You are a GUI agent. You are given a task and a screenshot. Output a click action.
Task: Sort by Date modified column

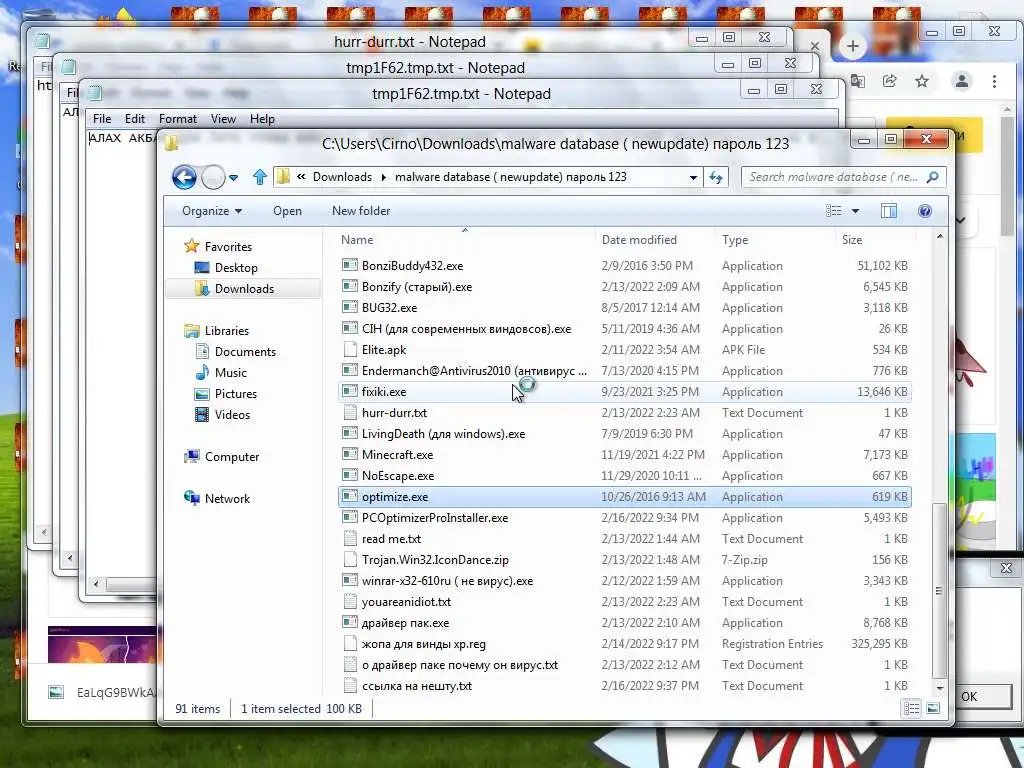(x=639, y=240)
